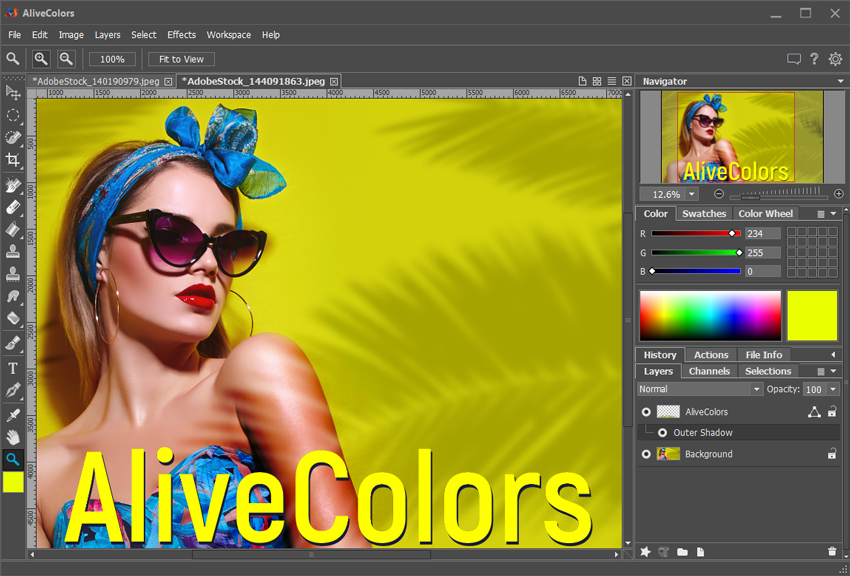Activate the Hand tool
The image size is (850, 576).
13,437
